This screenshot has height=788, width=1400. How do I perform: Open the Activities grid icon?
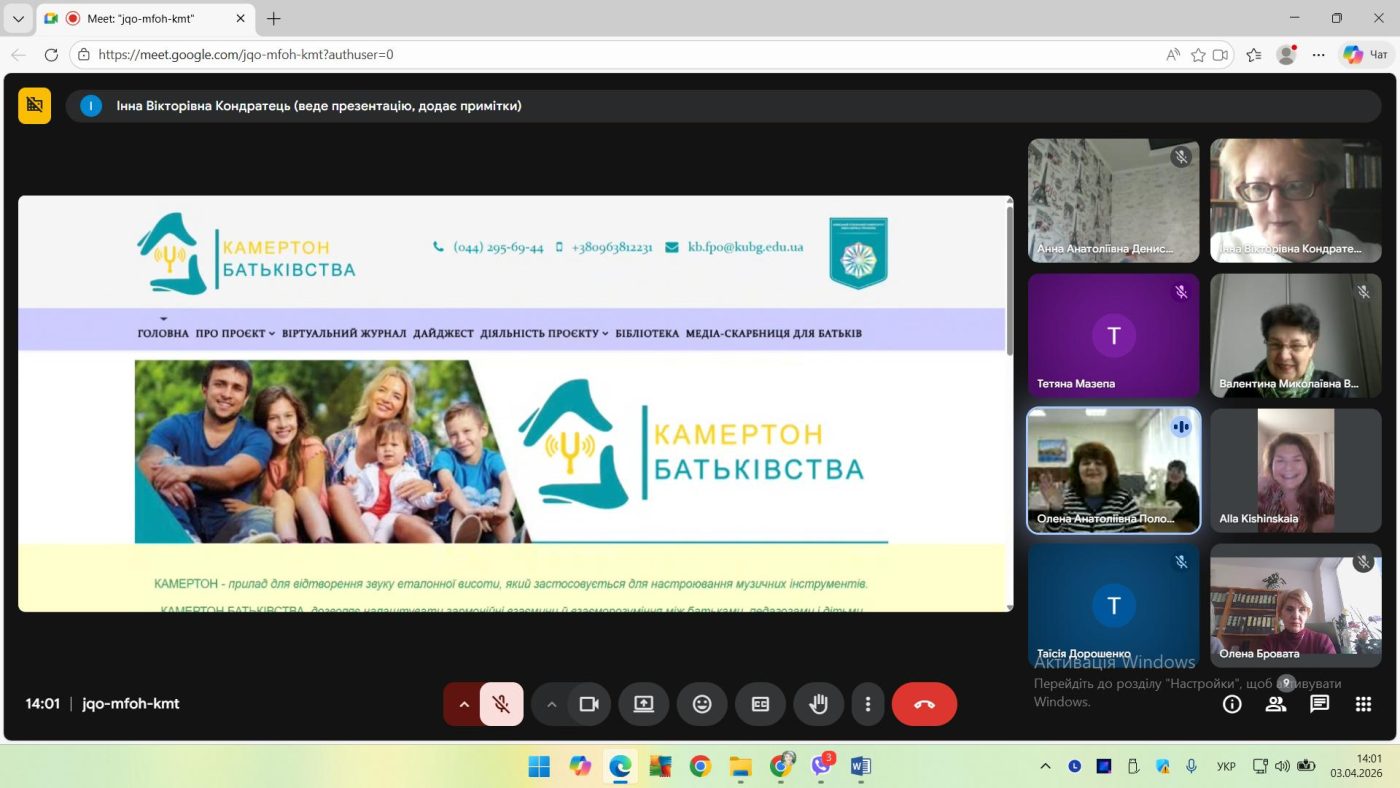pyautogui.click(x=1363, y=704)
